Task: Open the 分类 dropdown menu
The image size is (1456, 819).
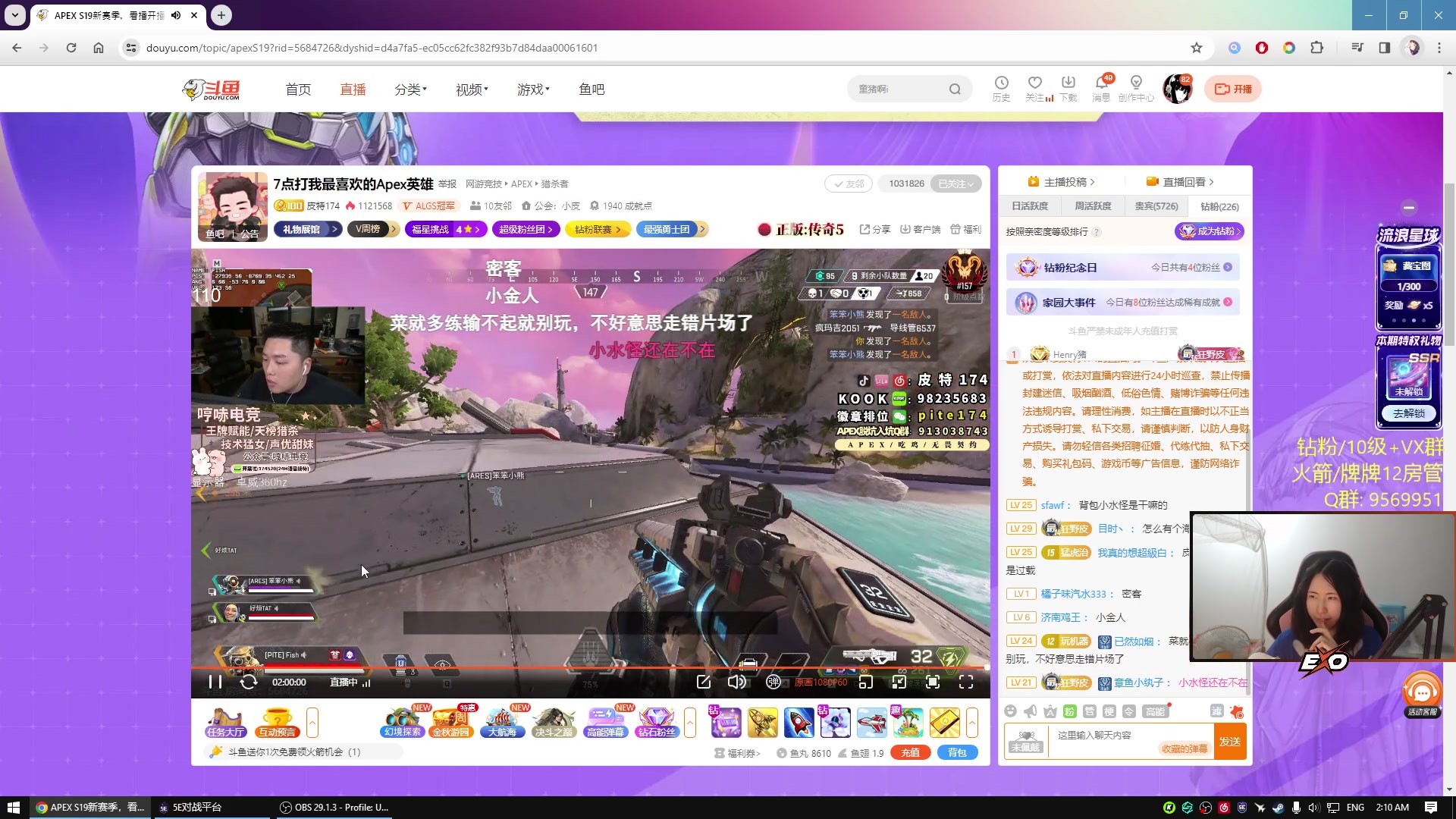Action: (x=410, y=89)
